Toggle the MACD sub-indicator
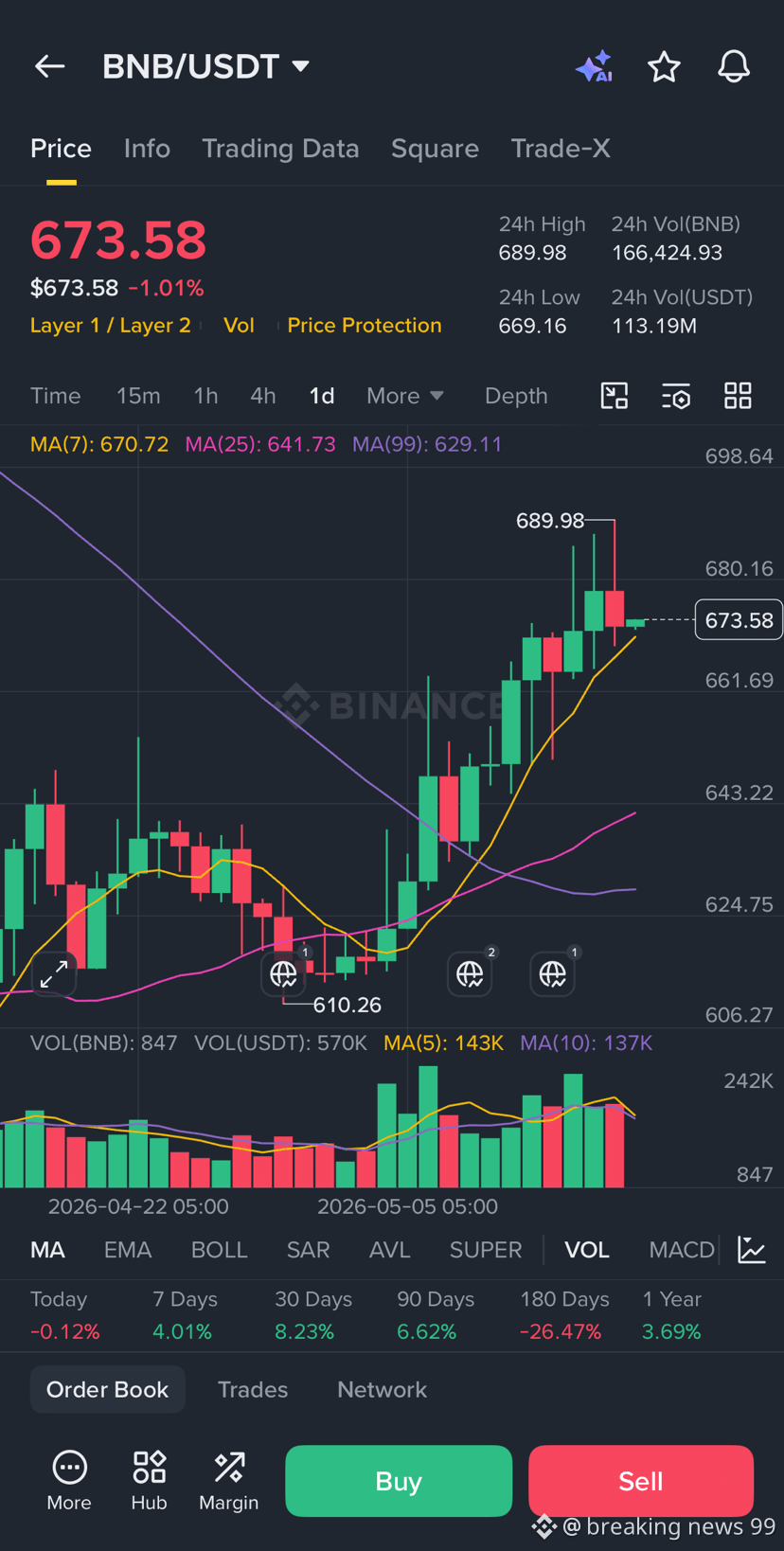 tap(682, 1250)
